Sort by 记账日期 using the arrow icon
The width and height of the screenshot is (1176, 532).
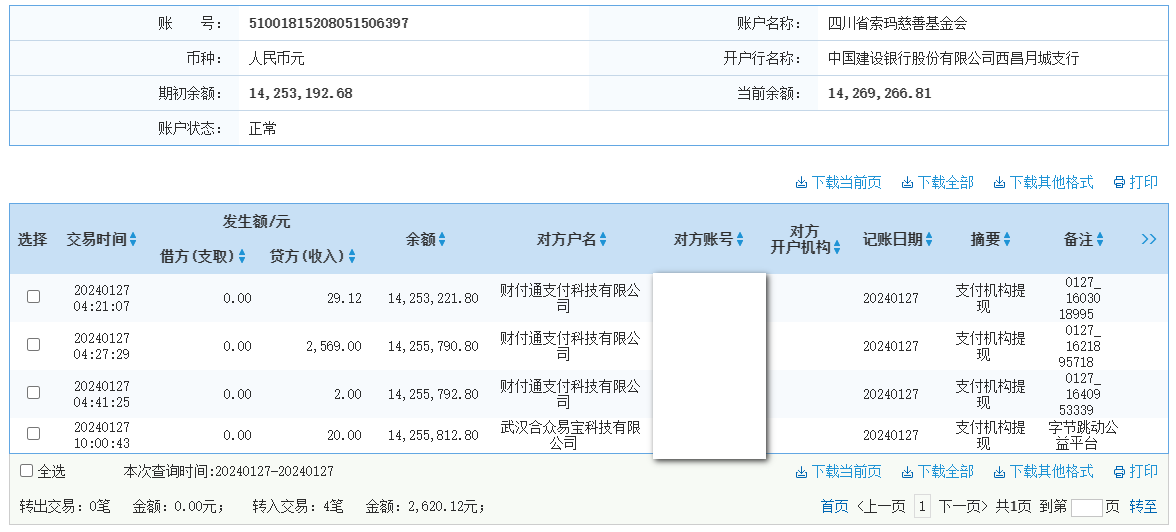point(928,239)
